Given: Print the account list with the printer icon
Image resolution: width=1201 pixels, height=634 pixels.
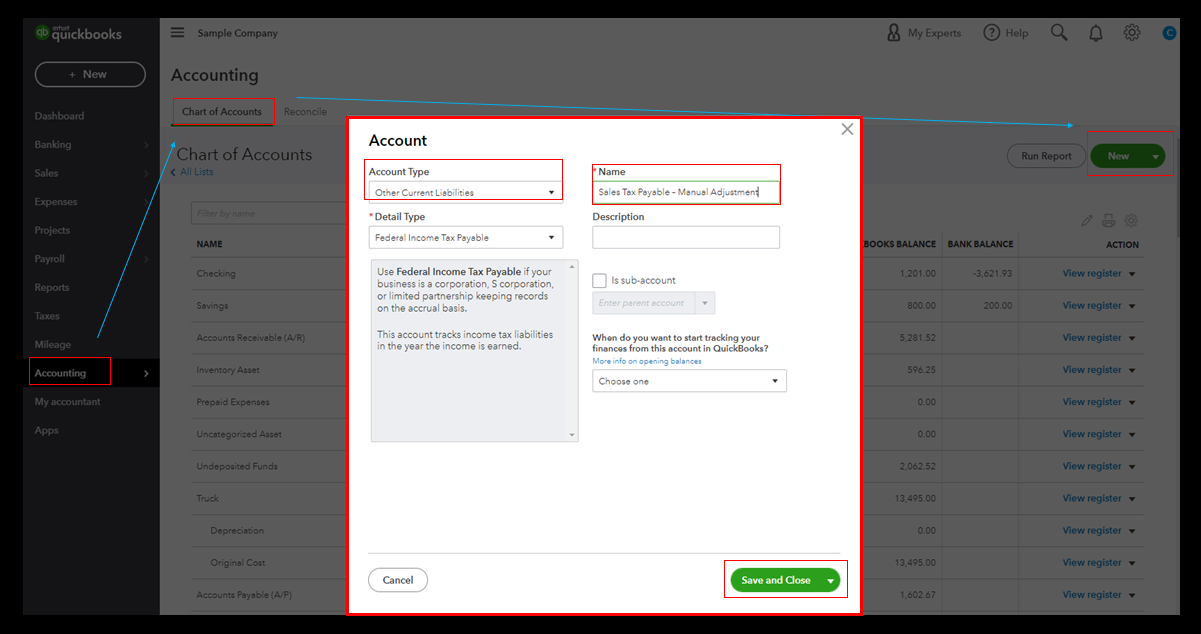Looking at the screenshot, I should click(x=1109, y=221).
